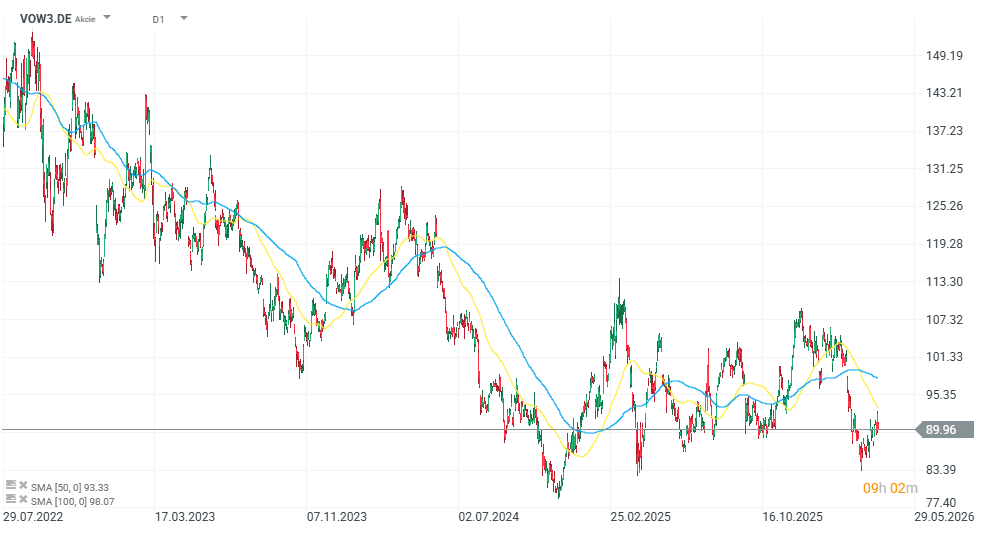986x533 pixels.
Task: Click the 125.26 price axis label
Action: click(944, 206)
